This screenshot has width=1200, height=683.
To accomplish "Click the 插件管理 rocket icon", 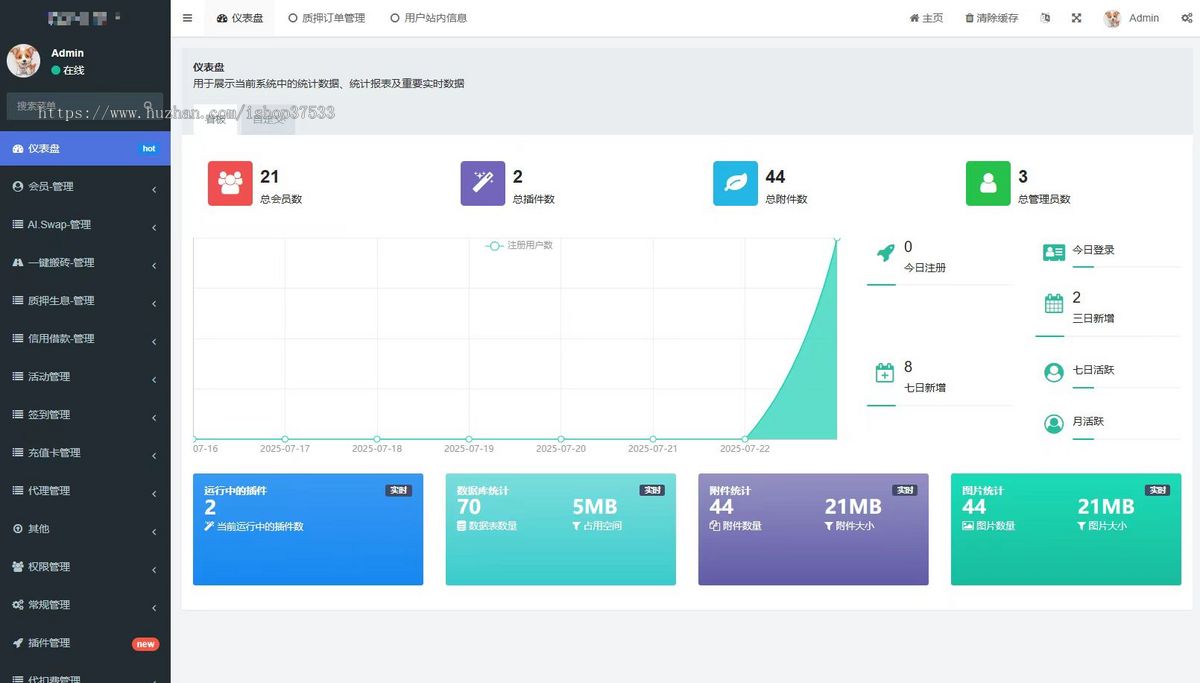I will tap(17, 642).
